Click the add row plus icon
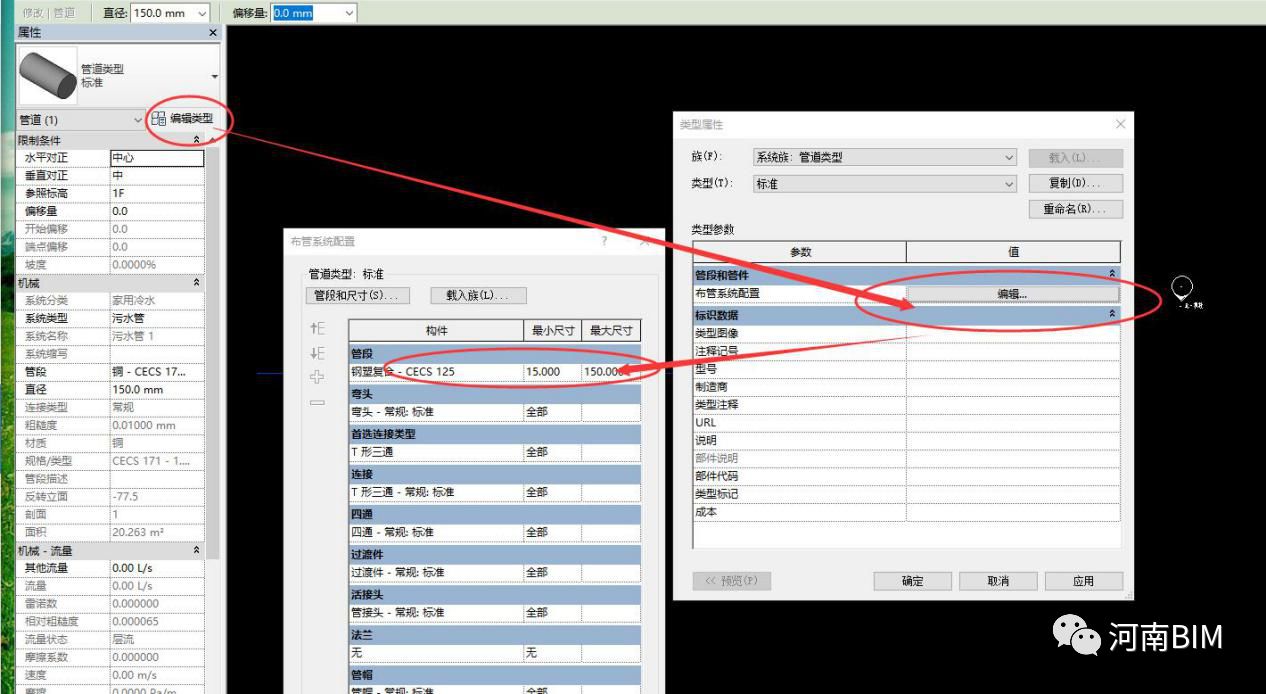 pyautogui.click(x=317, y=377)
